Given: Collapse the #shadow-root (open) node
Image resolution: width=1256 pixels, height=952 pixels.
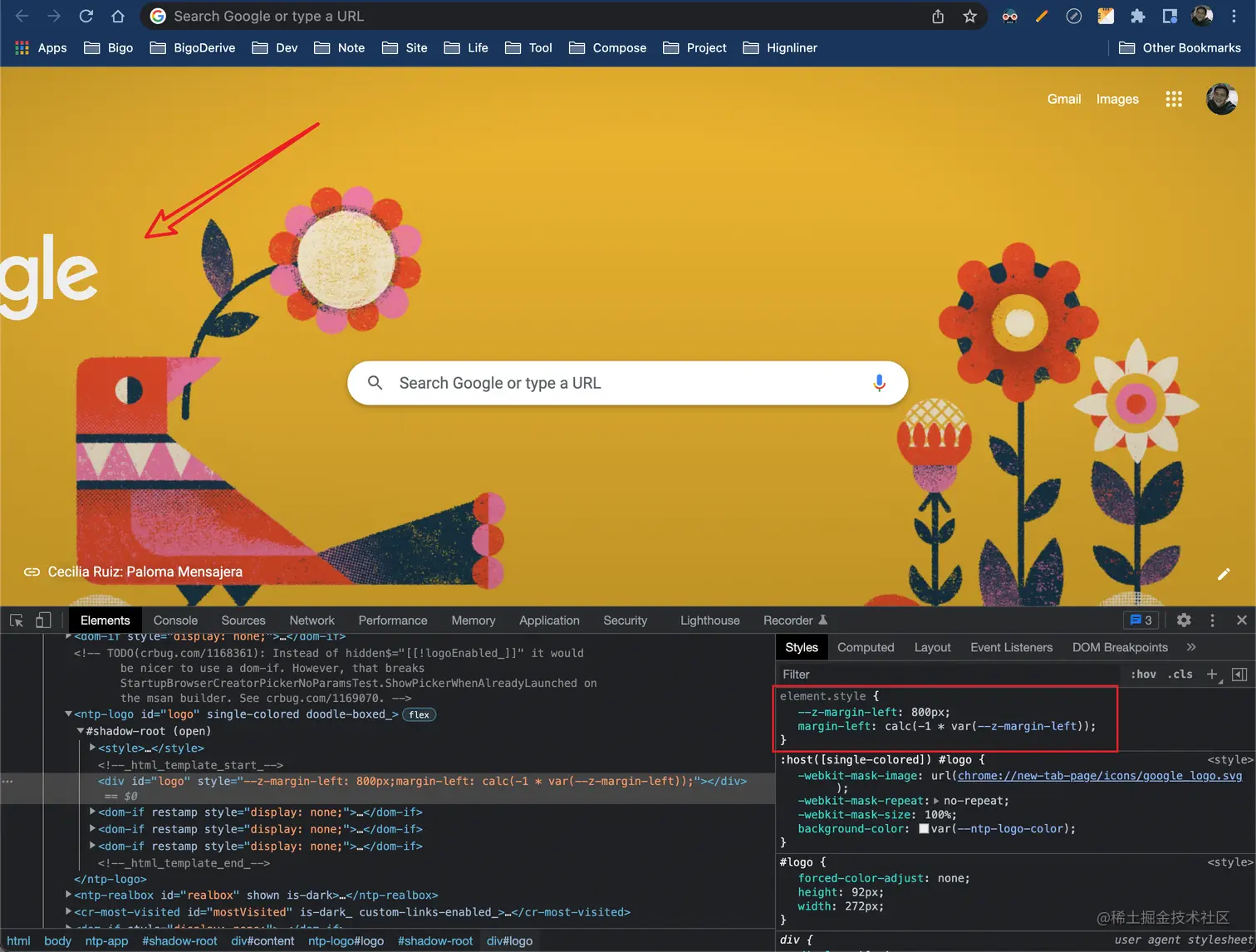Looking at the screenshot, I should click(81, 731).
